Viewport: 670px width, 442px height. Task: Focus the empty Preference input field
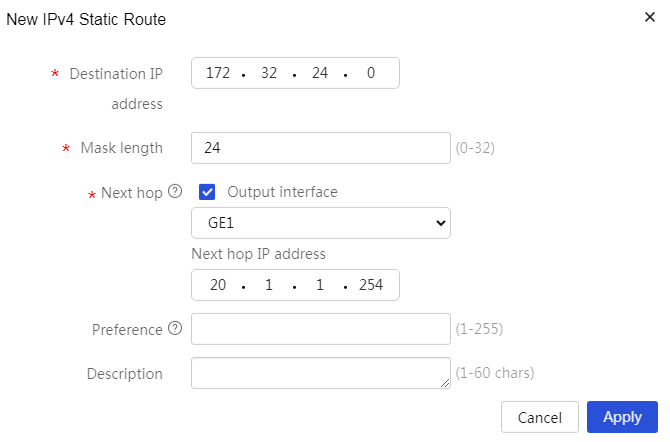tap(321, 329)
